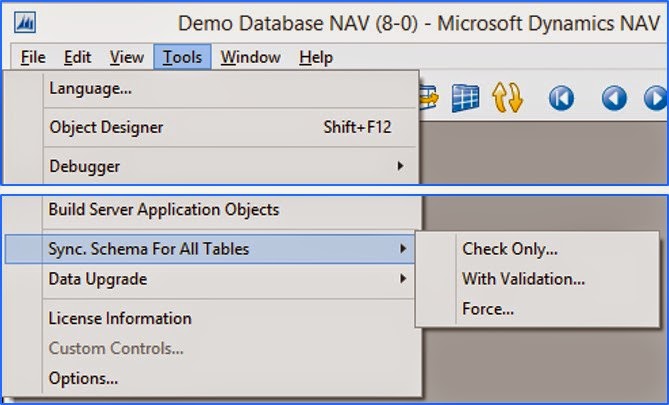Click the Microsoft Dynamics NAV app icon
The height and width of the screenshot is (405, 669).
(x=25, y=22)
